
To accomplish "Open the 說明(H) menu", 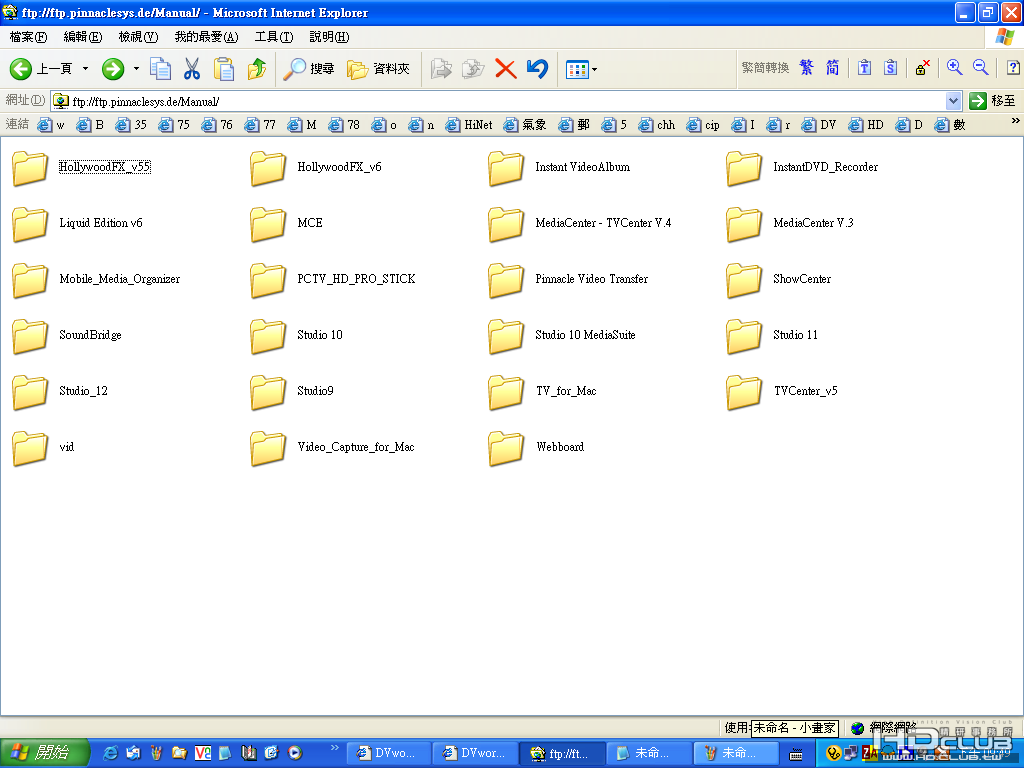I will point(329,37).
